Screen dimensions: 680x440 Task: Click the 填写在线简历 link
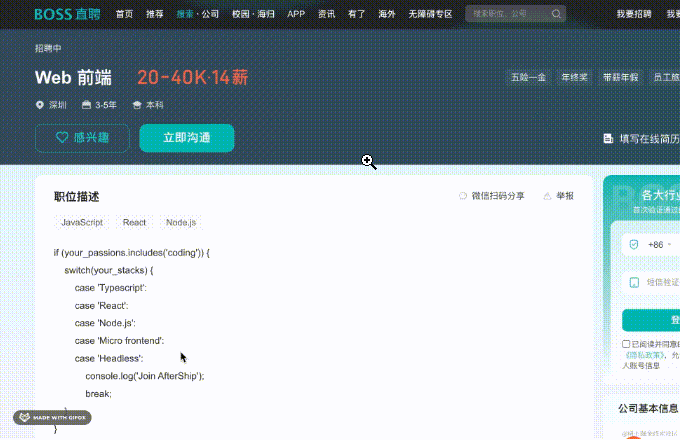tap(650, 139)
